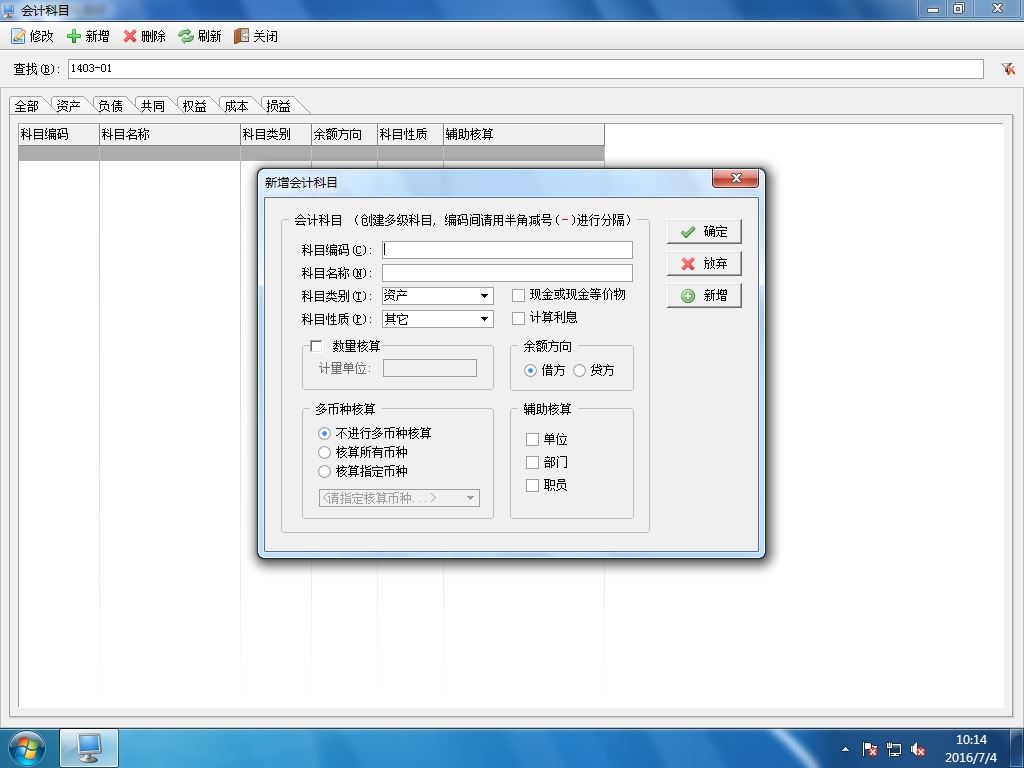Check the 单位 auxiliary accounting box
Screen dimensions: 1024x768
[x=532, y=440]
